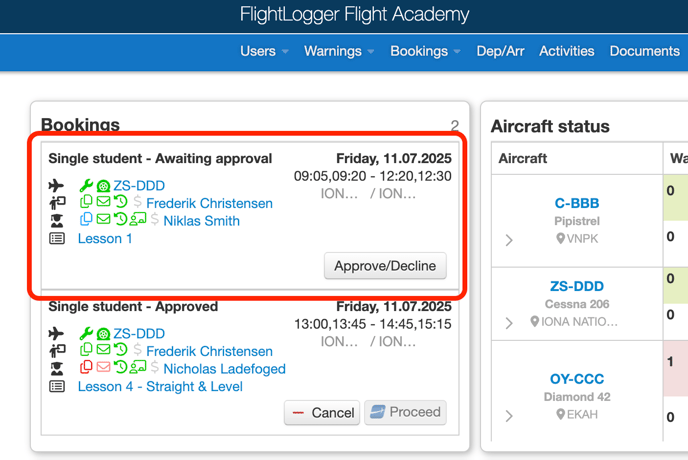
Task: Click the Approve/Decline button
Action: 385,266
